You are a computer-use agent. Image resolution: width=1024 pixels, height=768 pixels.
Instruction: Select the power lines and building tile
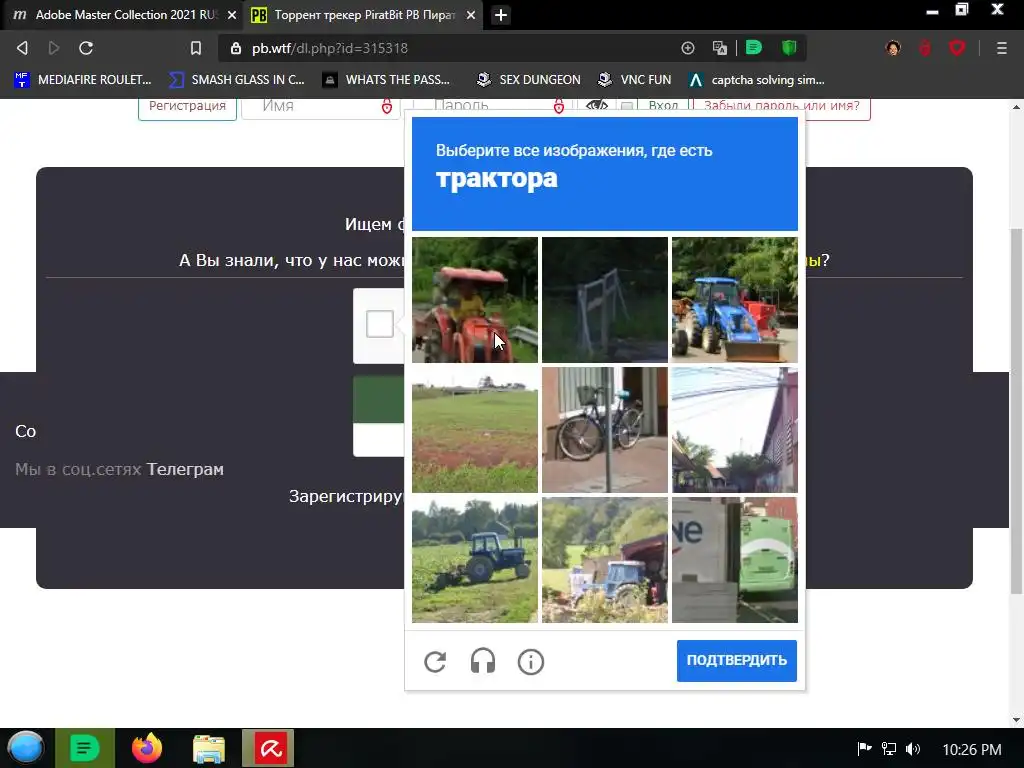[735, 430]
